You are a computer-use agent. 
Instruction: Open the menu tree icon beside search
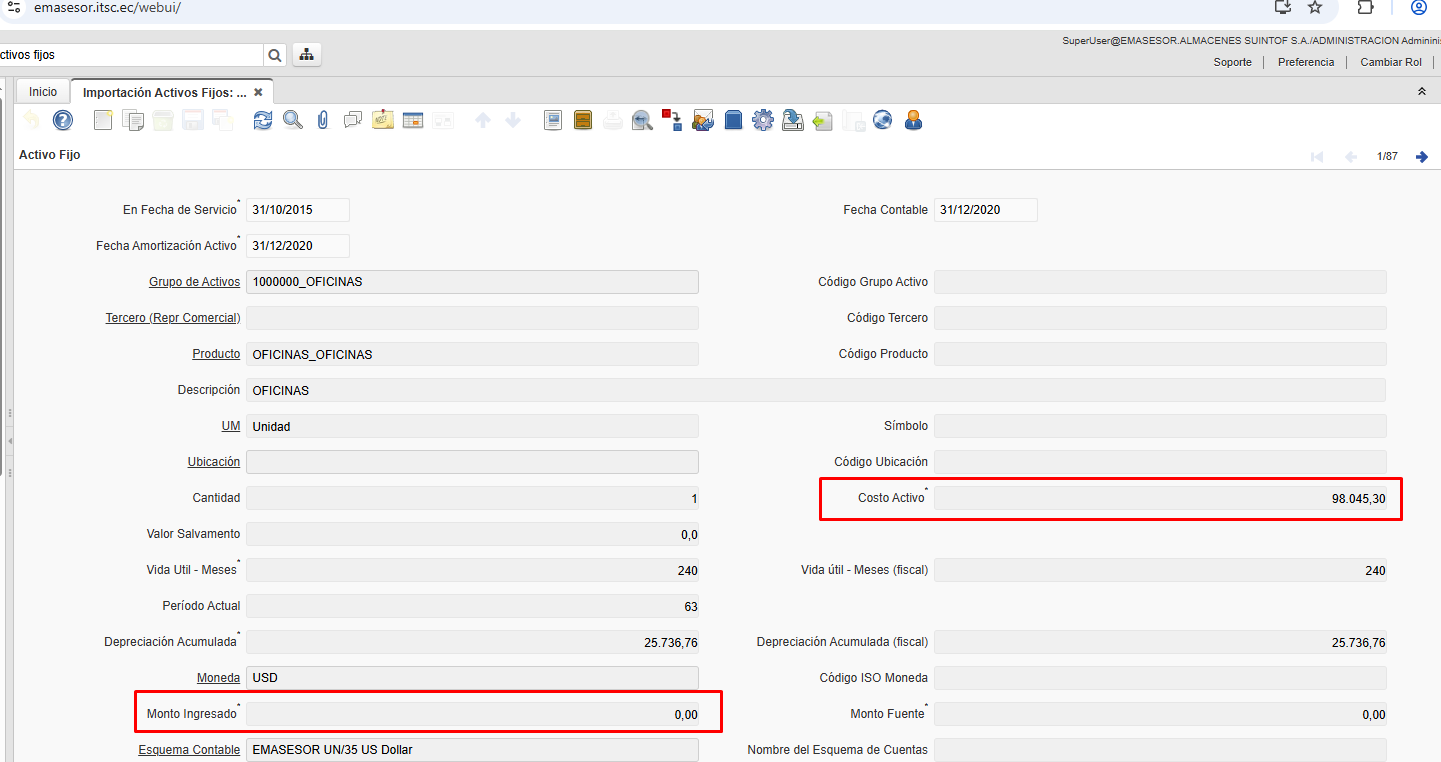point(306,55)
